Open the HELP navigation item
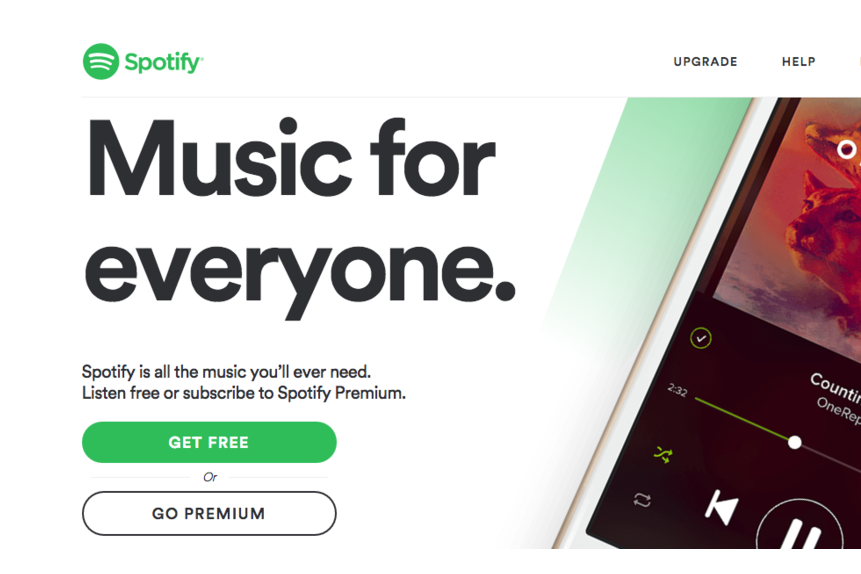The image size is (861, 574). click(x=798, y=62)
